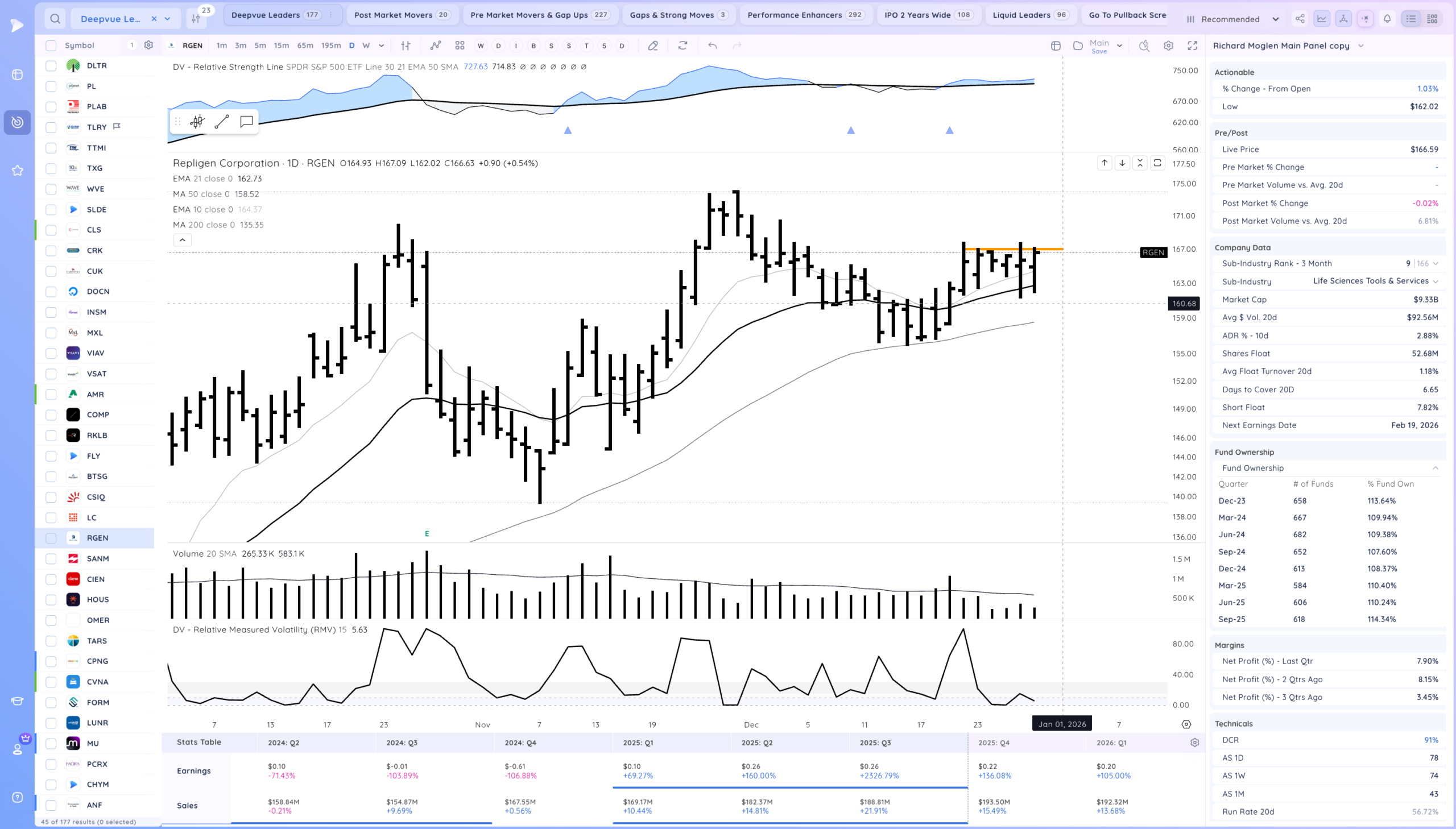Collapse the Fund Ownership section
1456x829 pixels.
[x=1436, y=468]
